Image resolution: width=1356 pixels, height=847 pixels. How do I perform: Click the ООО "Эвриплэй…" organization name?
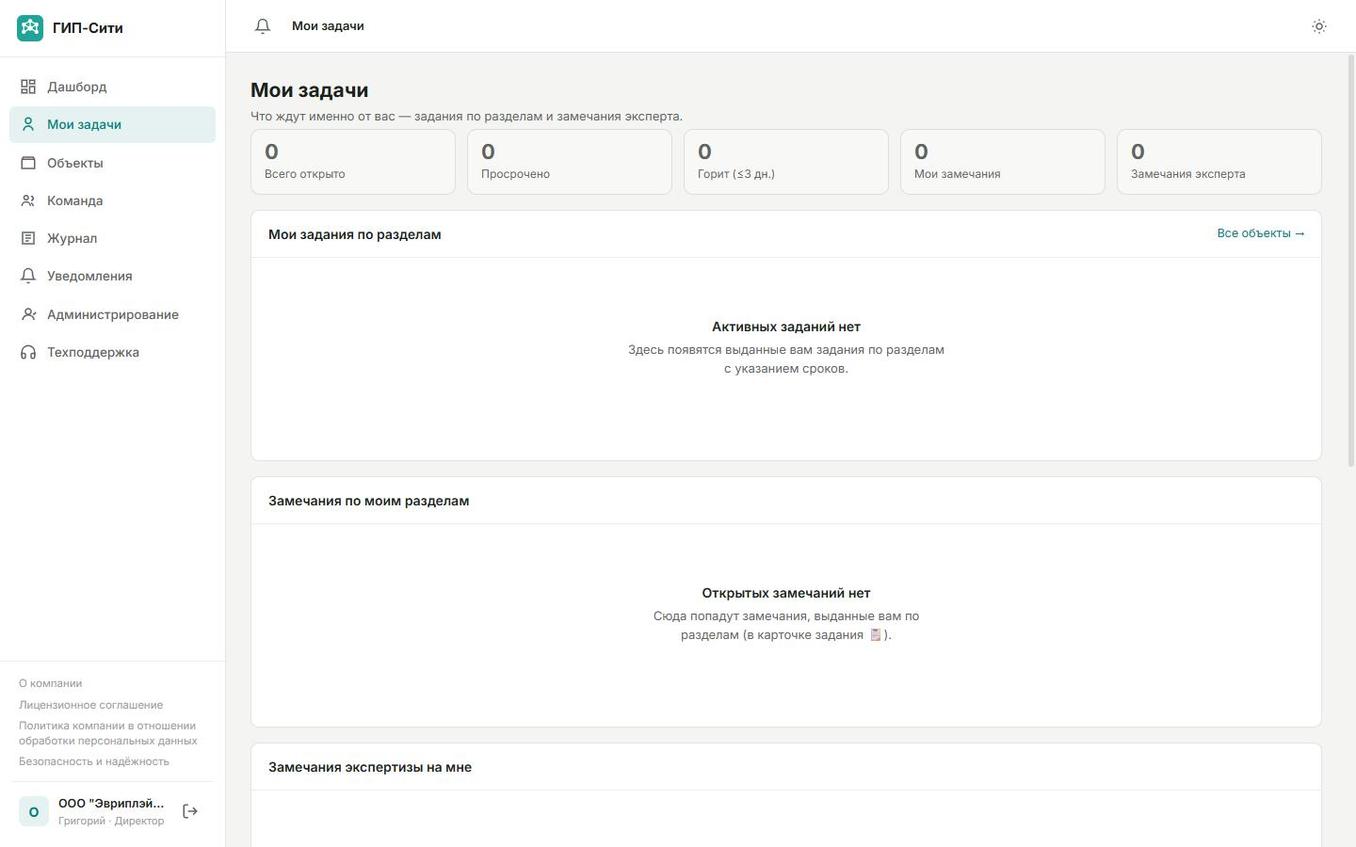pos(111,804)
